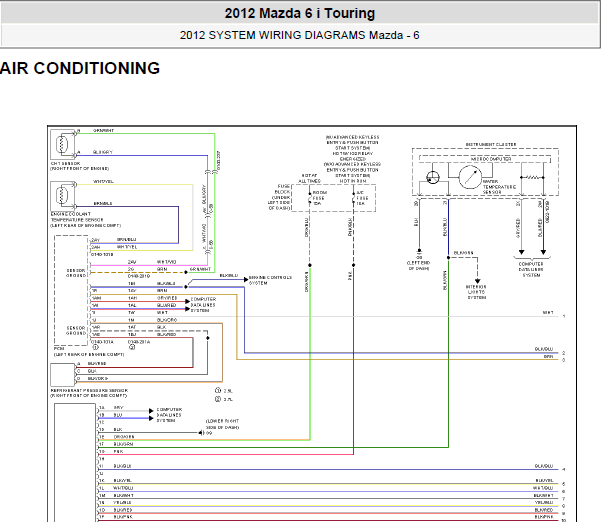Click the circled 1 2.5L legend note
The width and height of the screenshot is (606, 522).
224,391
